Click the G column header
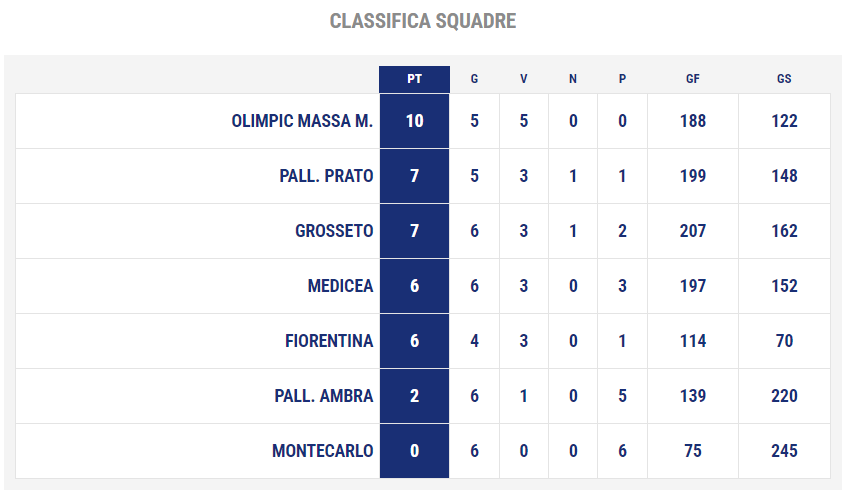 pyautogui.click(x=474, y=79)
